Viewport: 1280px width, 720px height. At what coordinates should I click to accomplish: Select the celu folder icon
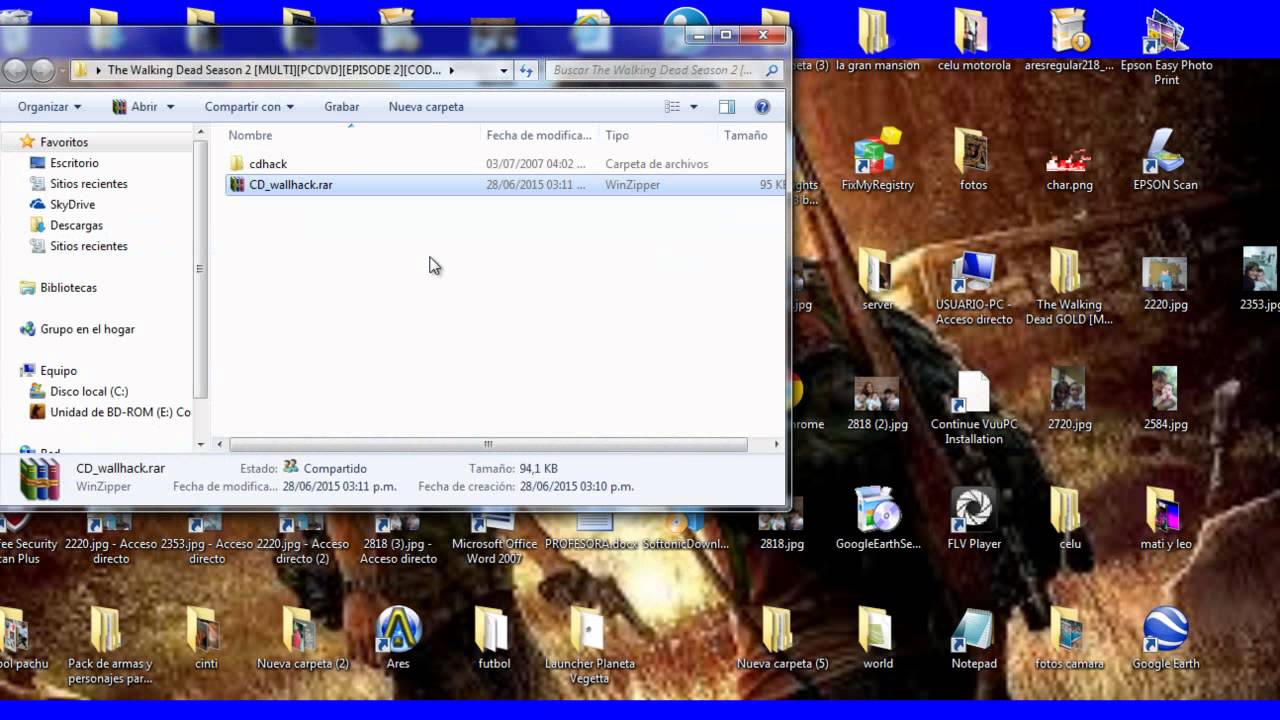point(1069,518)
